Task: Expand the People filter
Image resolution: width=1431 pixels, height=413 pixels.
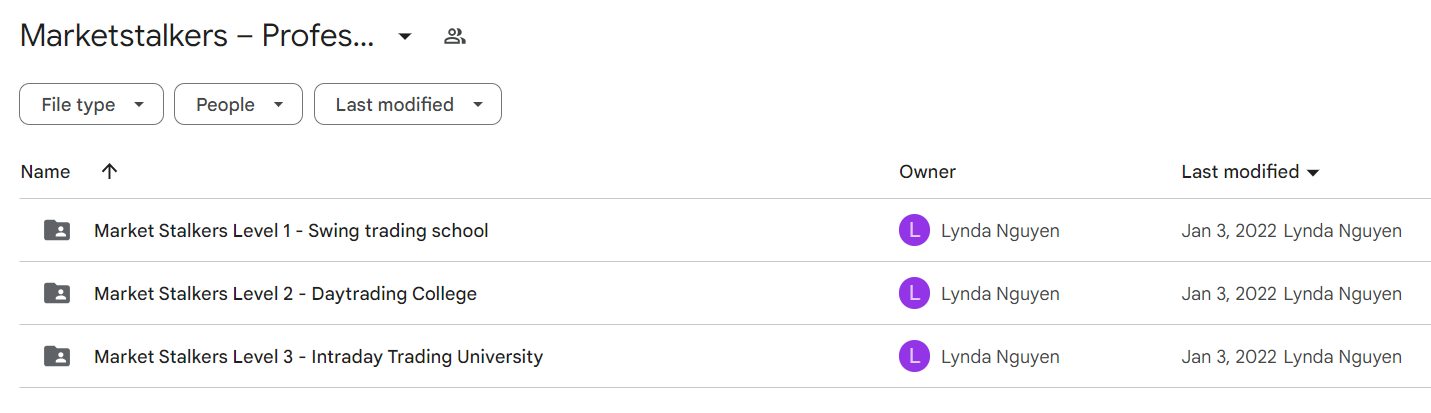Action: pyautogui.click(x=238, y=104)
